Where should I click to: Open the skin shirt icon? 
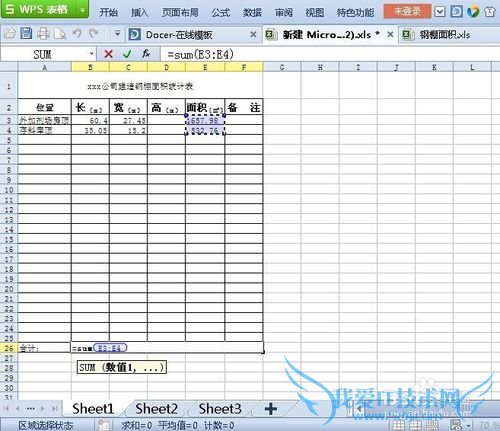tap(489, 12)
